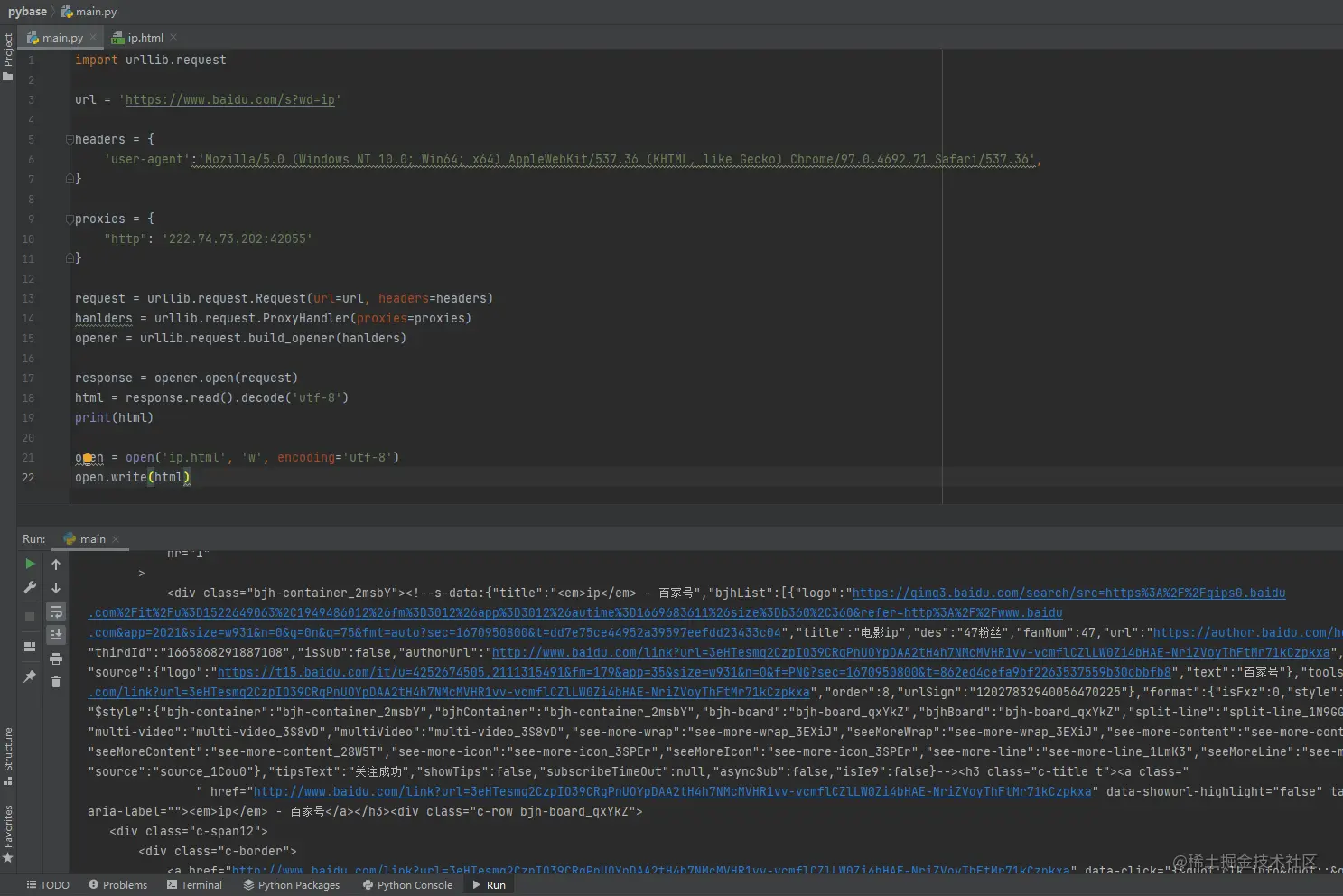Click the 'open.write(html)' line

[133, 478]
